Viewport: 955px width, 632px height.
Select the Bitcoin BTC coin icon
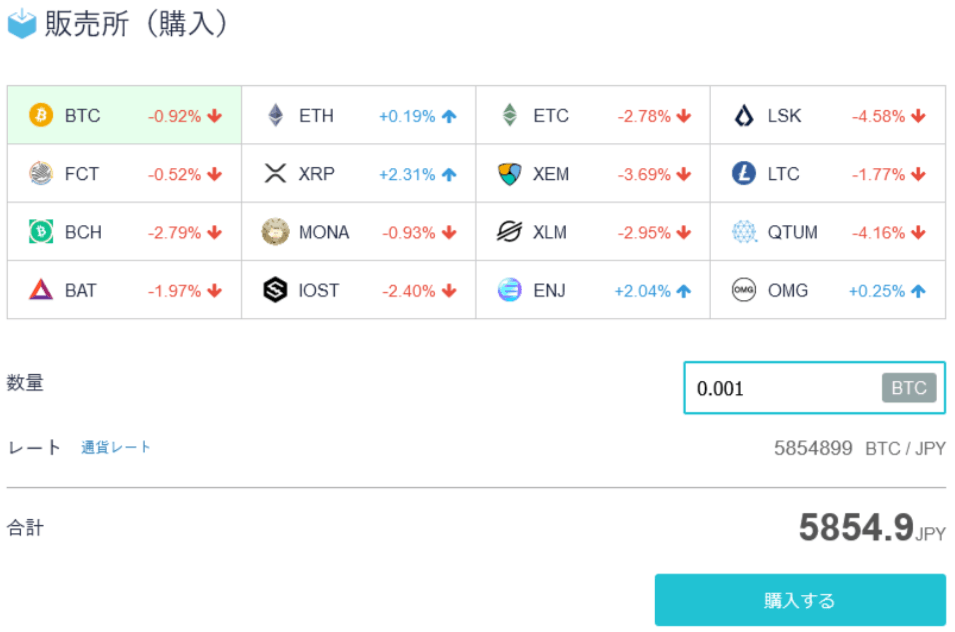[x=40, y=115]
